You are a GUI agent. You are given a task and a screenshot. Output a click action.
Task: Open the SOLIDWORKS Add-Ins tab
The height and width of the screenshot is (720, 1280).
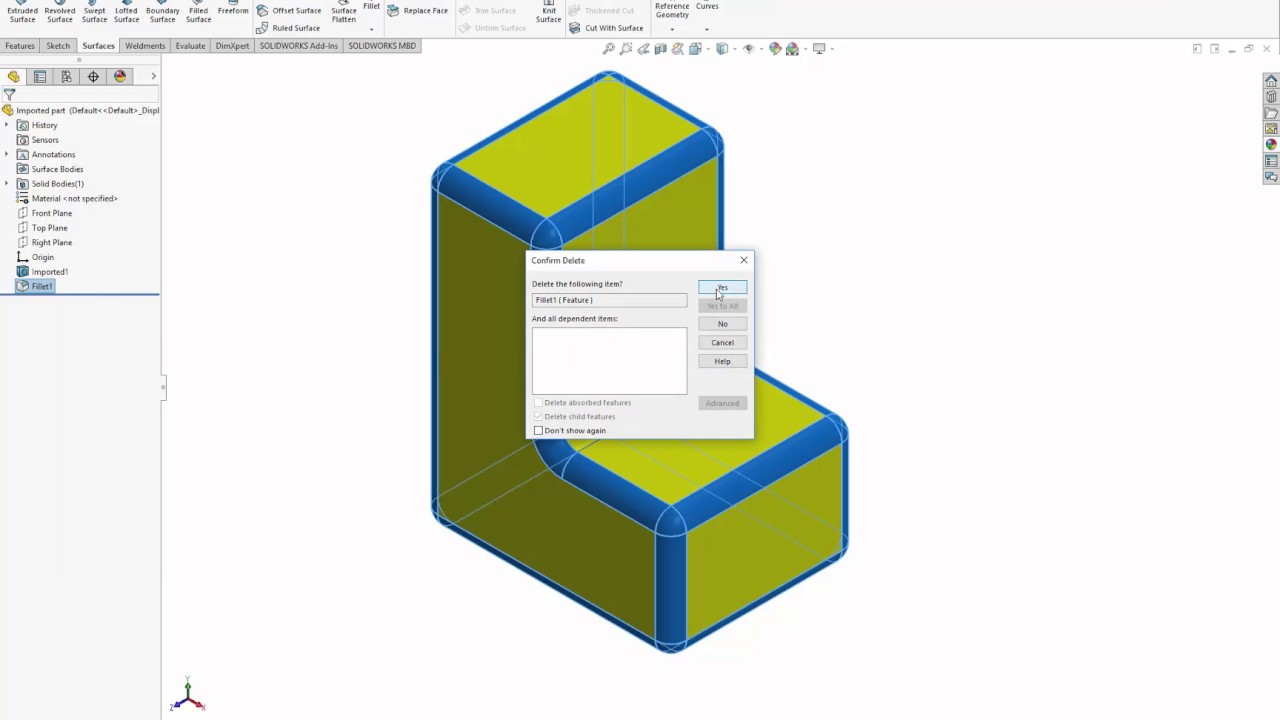[298, 45]
